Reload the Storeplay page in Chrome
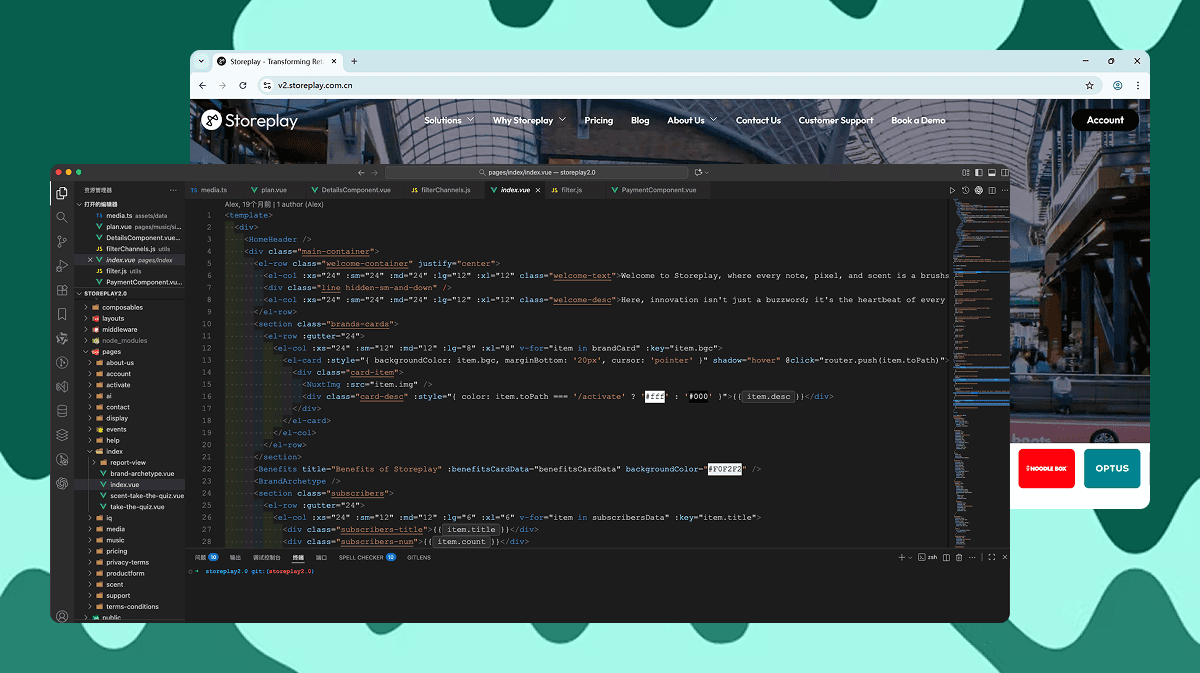 [243, 86]
